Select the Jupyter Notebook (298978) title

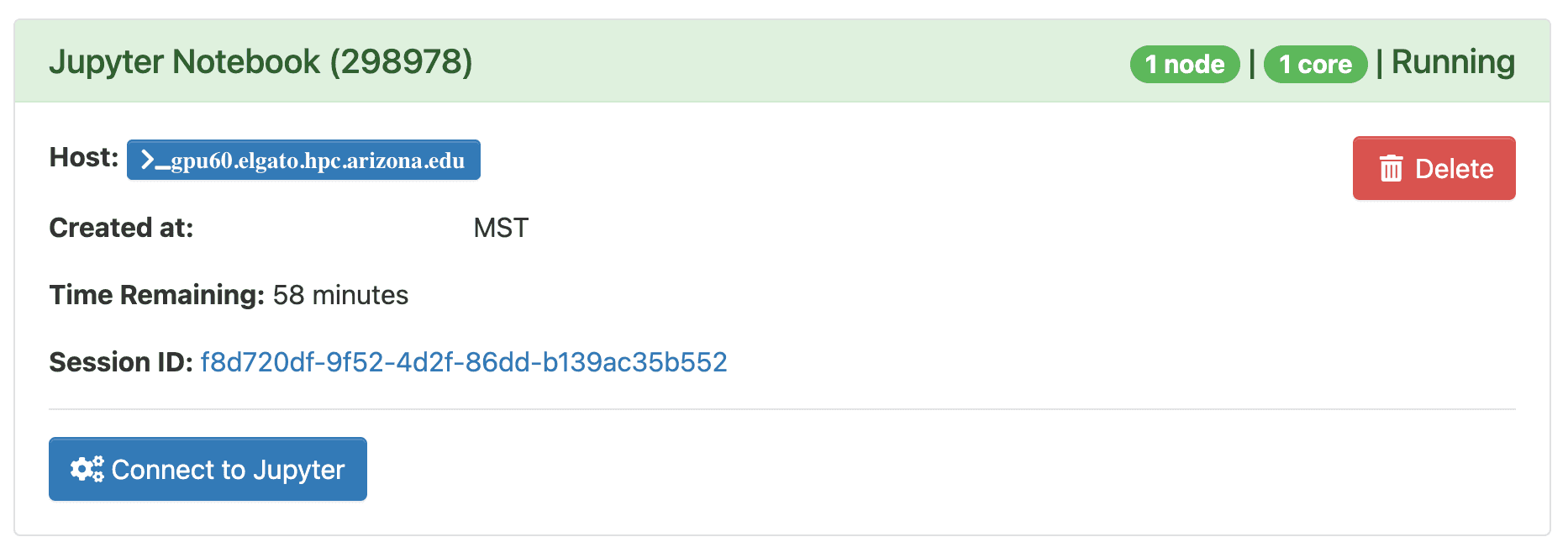point(260,62)
